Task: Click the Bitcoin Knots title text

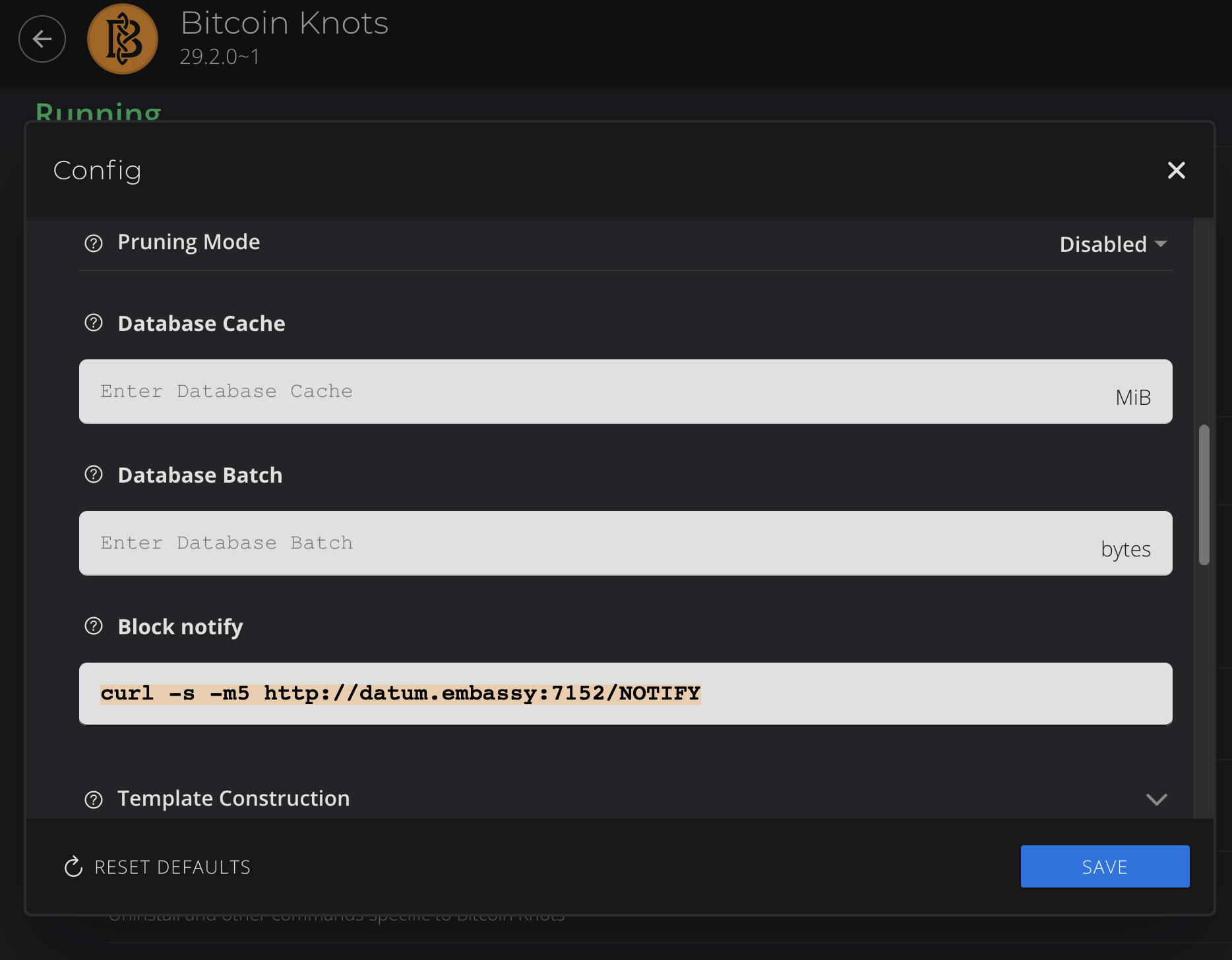Action: click(x=284, y=24)
